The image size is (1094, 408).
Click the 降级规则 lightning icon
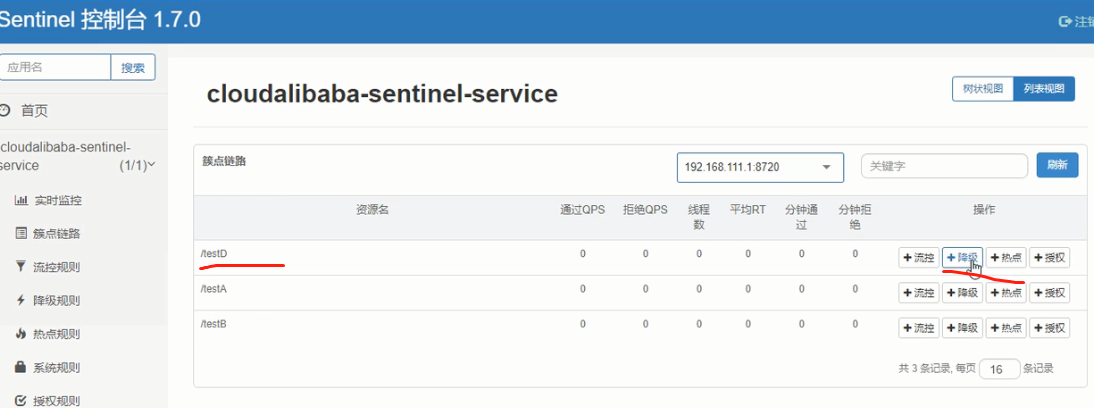(21, 300)
